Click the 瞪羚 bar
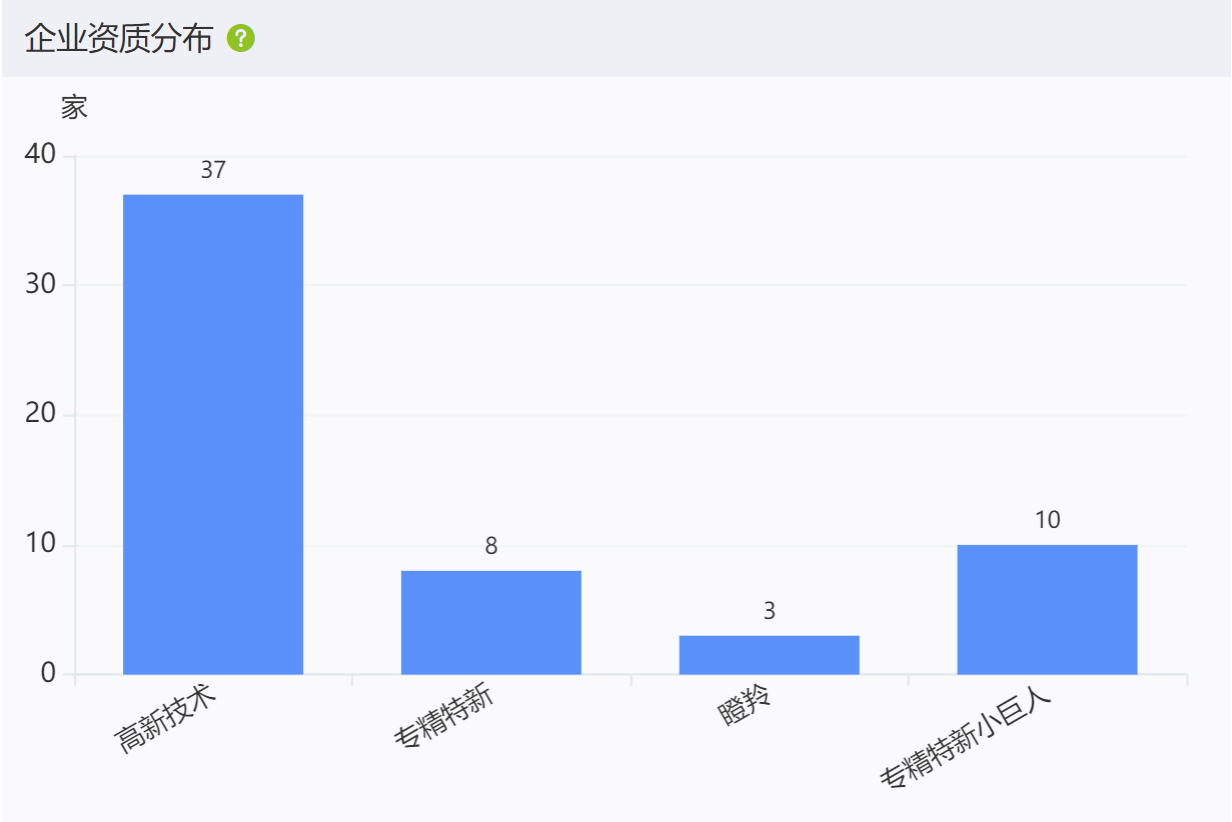 pyautogui.click(x=769, y=655)
